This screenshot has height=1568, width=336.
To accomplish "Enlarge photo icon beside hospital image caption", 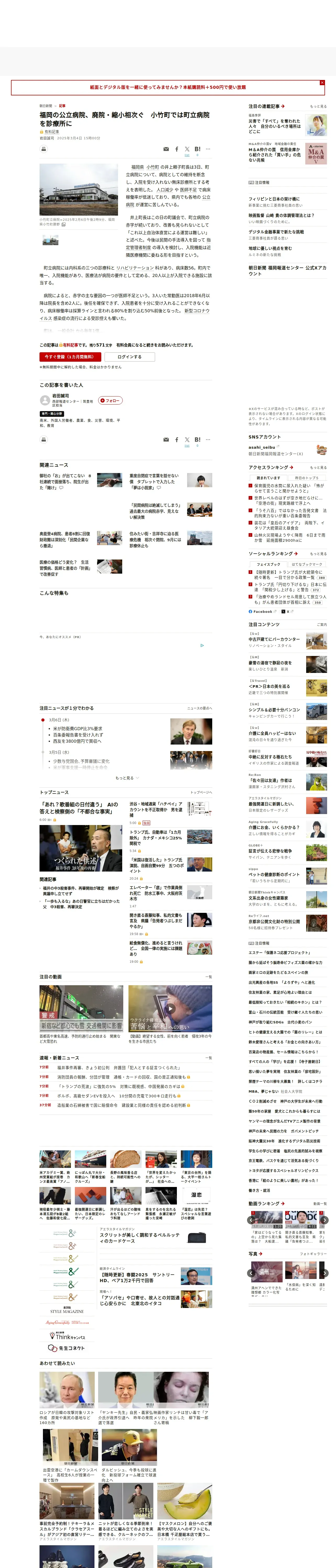I will [x=63, y=224].
